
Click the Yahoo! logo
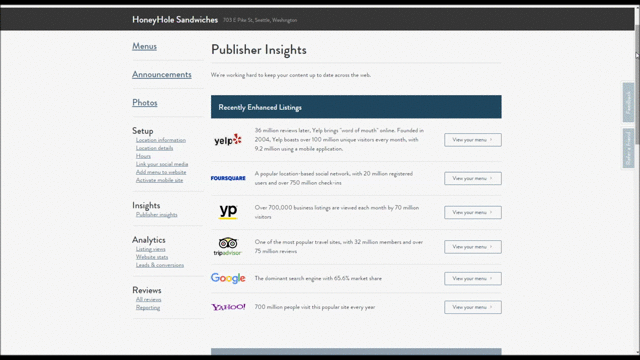(x=228, y=307)
